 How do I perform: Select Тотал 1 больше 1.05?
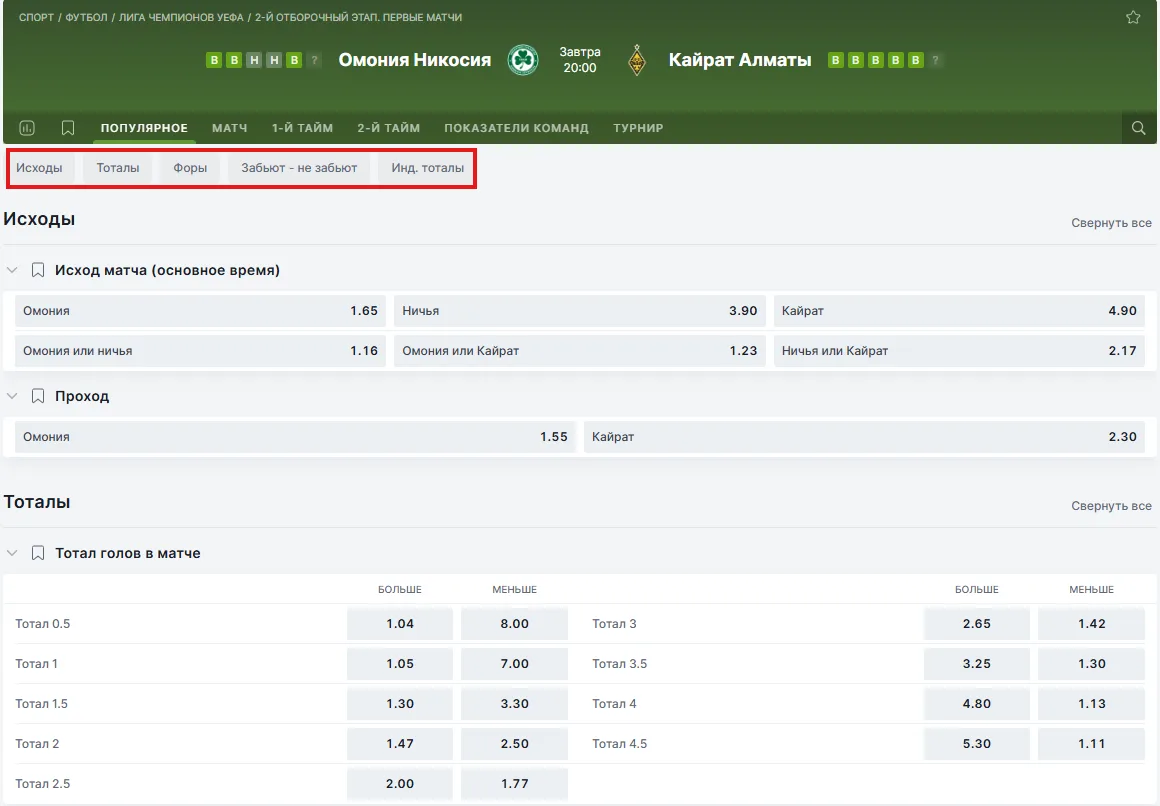[x=399, y=664]
